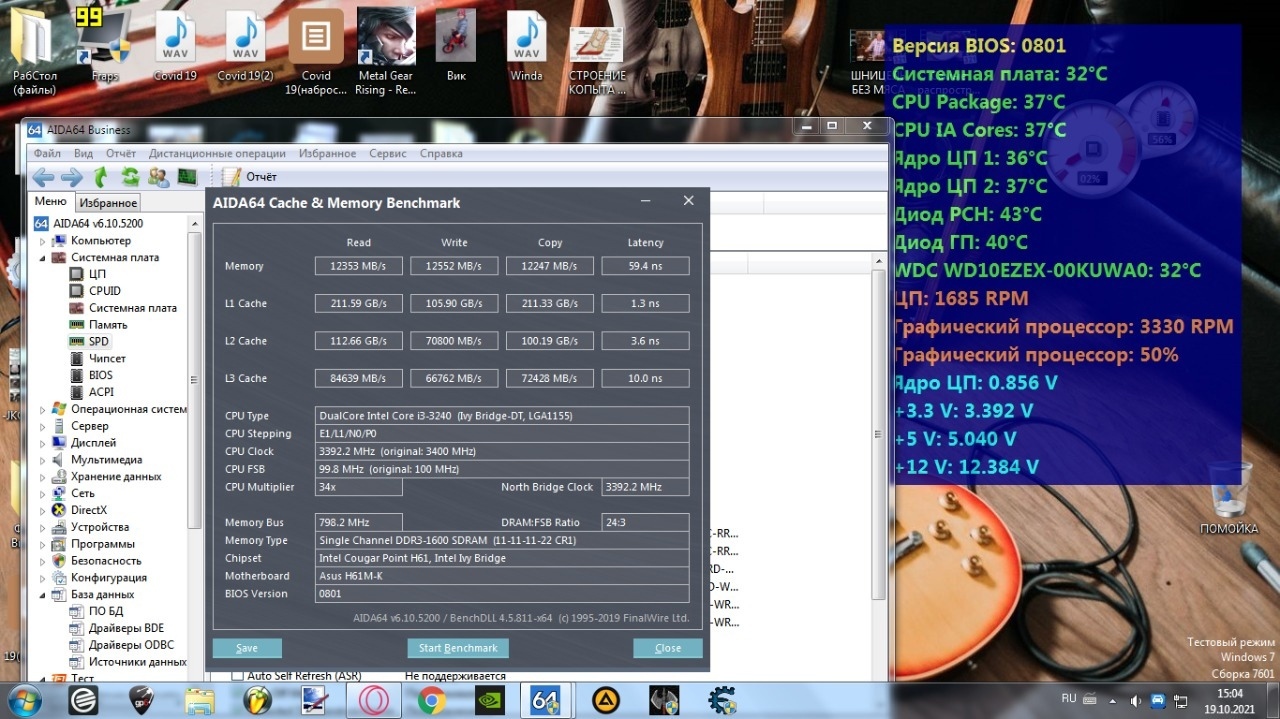Select ЦП in the motherboard tree
The image size is (1280, 719).
point(97,274)
